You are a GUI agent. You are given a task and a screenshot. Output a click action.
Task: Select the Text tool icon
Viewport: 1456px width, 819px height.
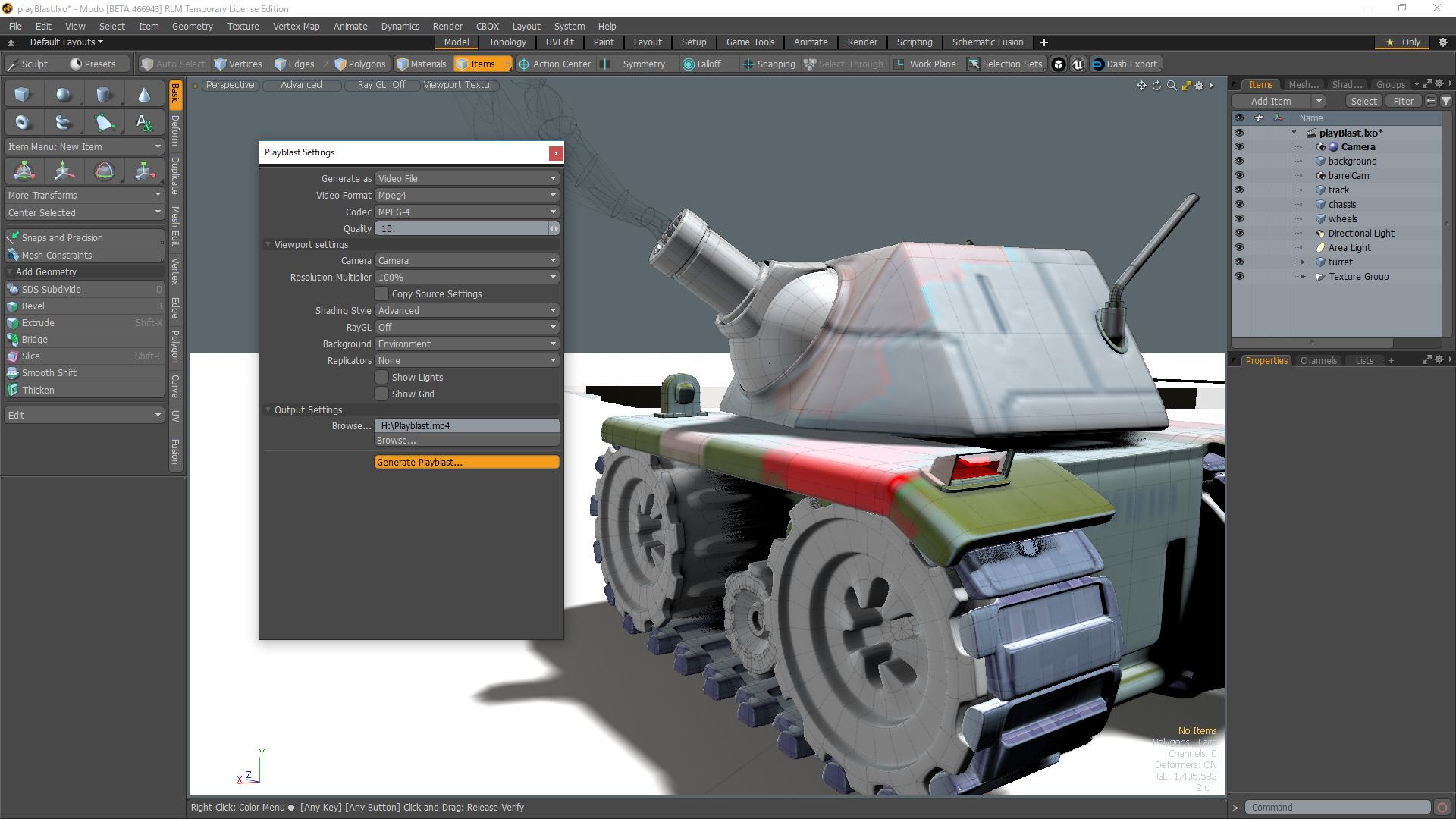tap(144, 123)
